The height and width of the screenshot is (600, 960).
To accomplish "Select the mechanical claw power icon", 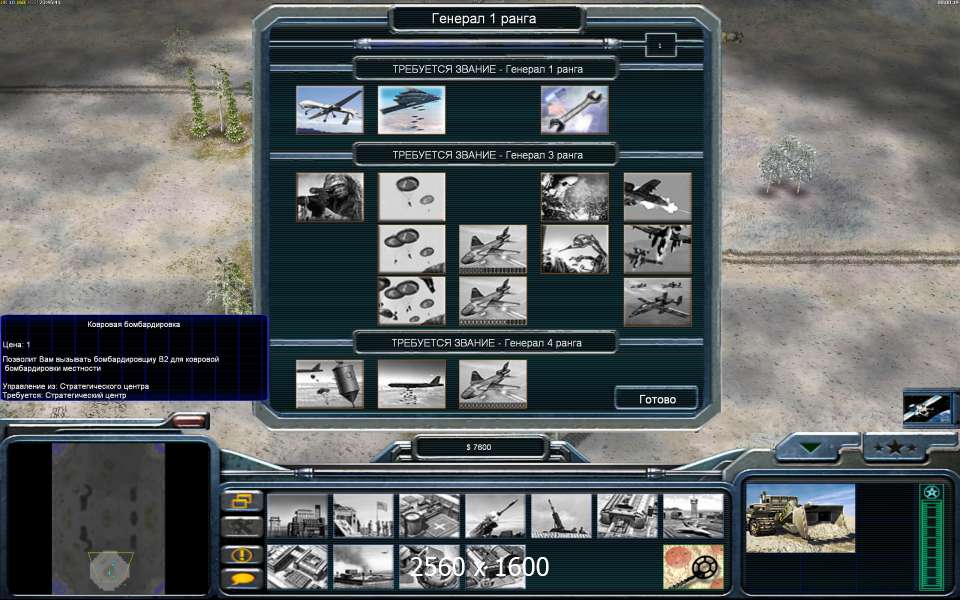I will coord(574,249).
